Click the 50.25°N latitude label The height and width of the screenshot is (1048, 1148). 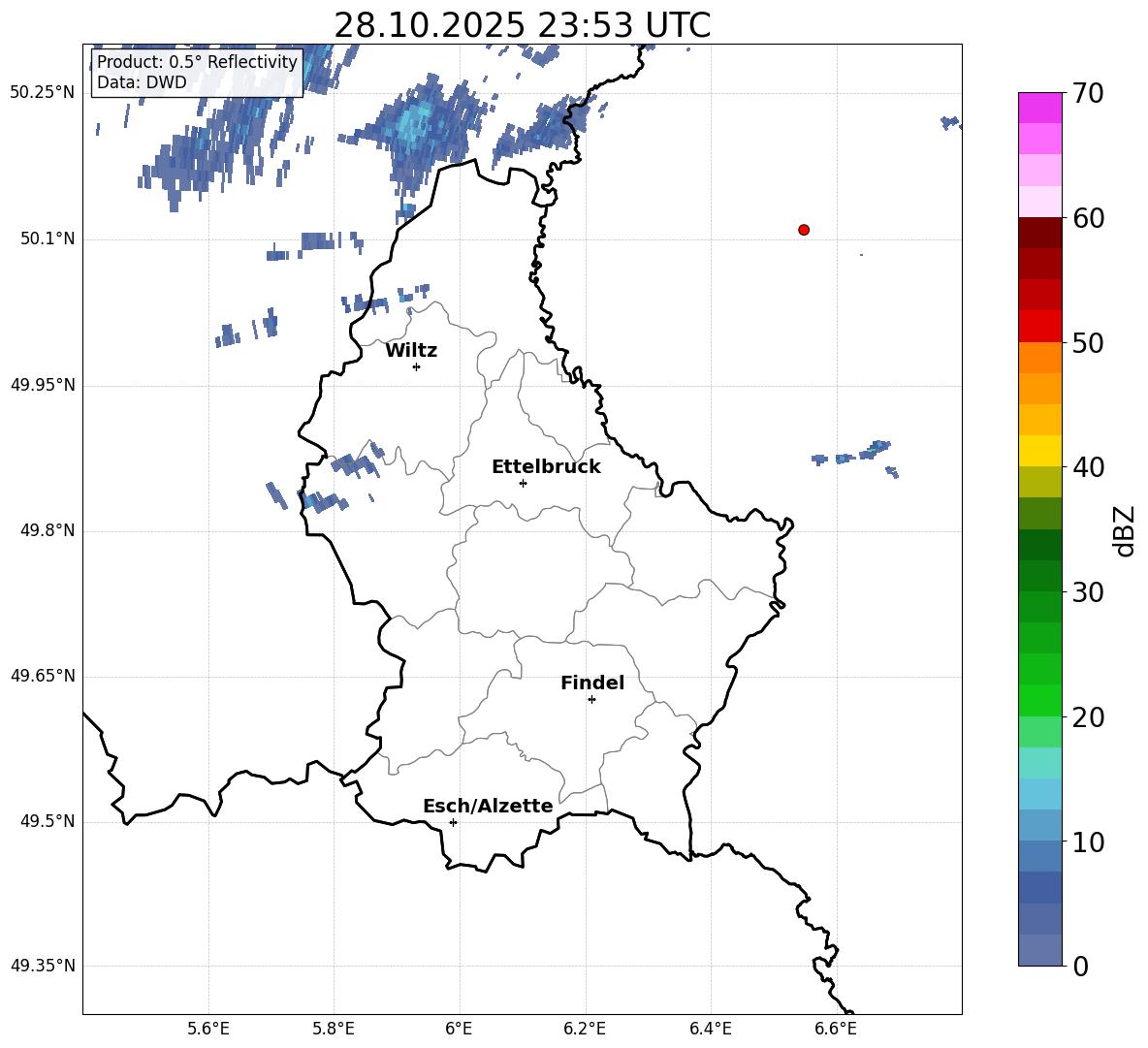pyautogui.click(x=42, y=93)
